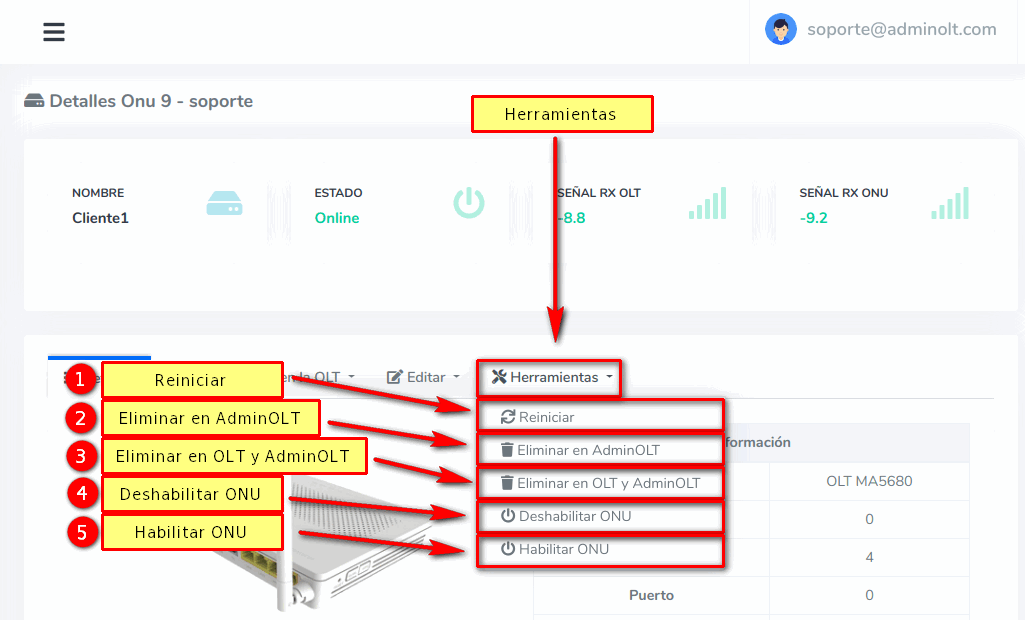Expand the Editar dropdown
This screenshot has width=1025, height=620.
[x=424, y=377]
